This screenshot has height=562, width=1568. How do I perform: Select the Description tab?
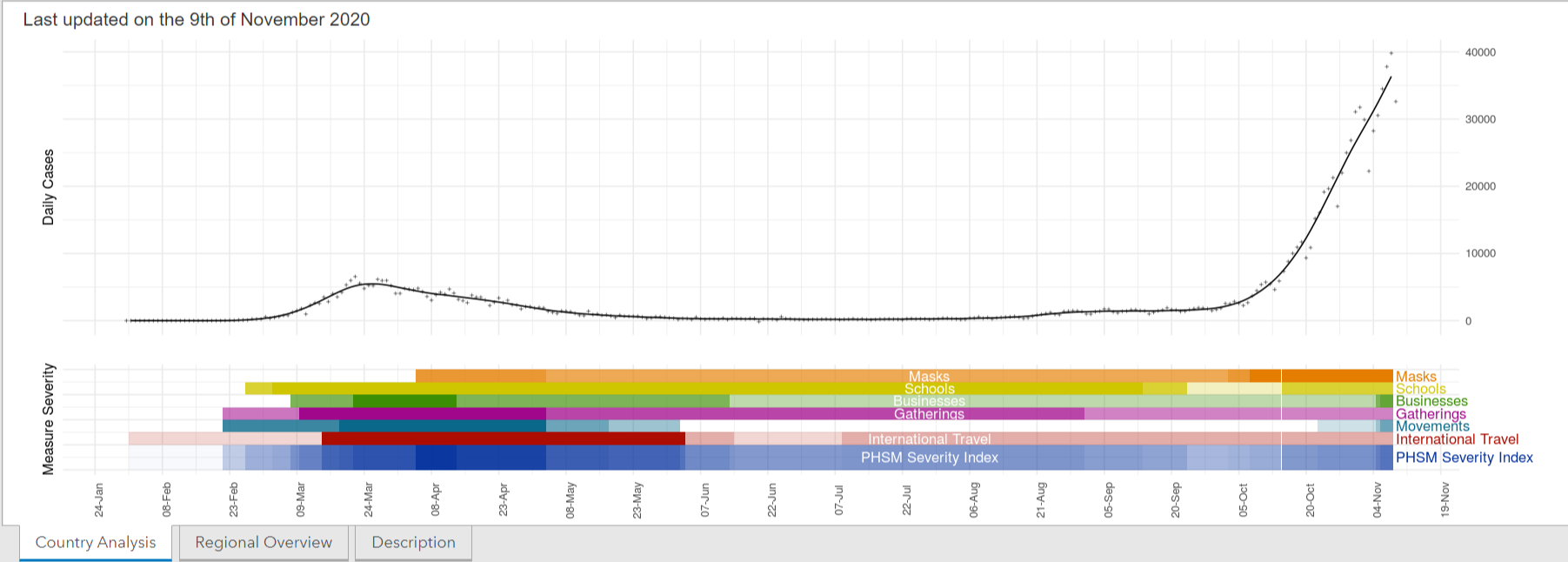click(x=413, y=542)
